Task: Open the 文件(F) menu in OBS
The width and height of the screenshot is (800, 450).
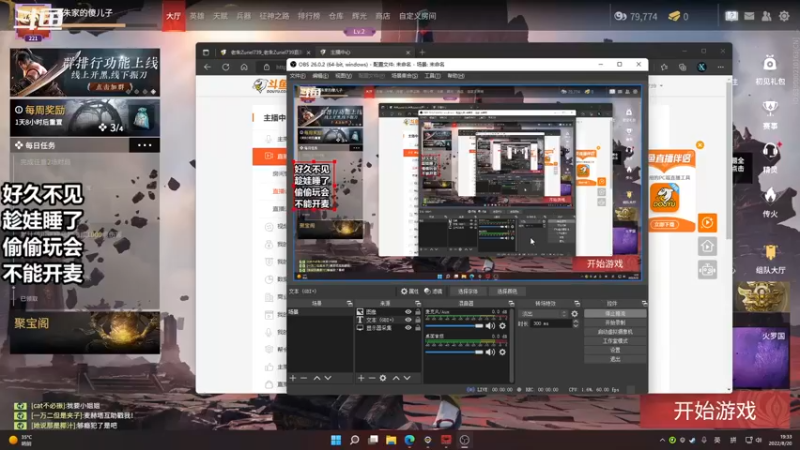Action: click(297, 76)
